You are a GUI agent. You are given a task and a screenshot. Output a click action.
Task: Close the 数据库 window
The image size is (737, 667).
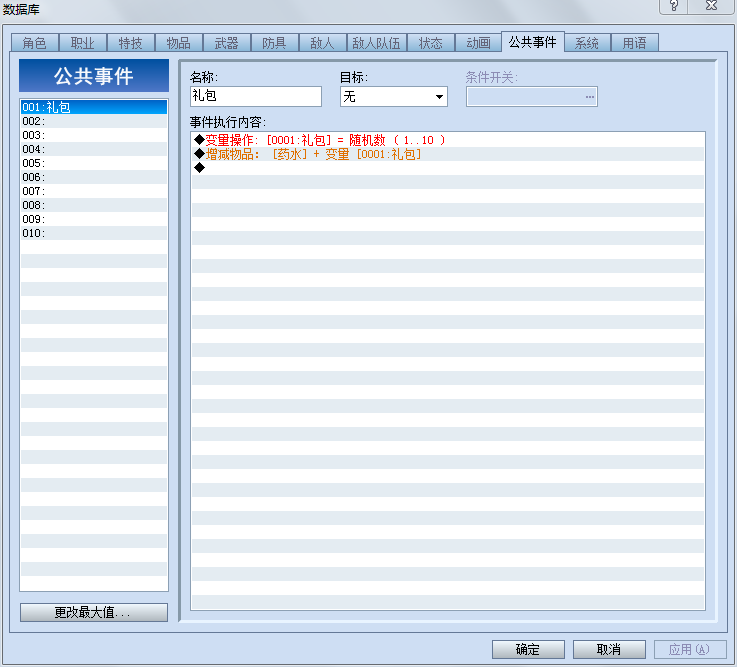click(x=712, y=6)
